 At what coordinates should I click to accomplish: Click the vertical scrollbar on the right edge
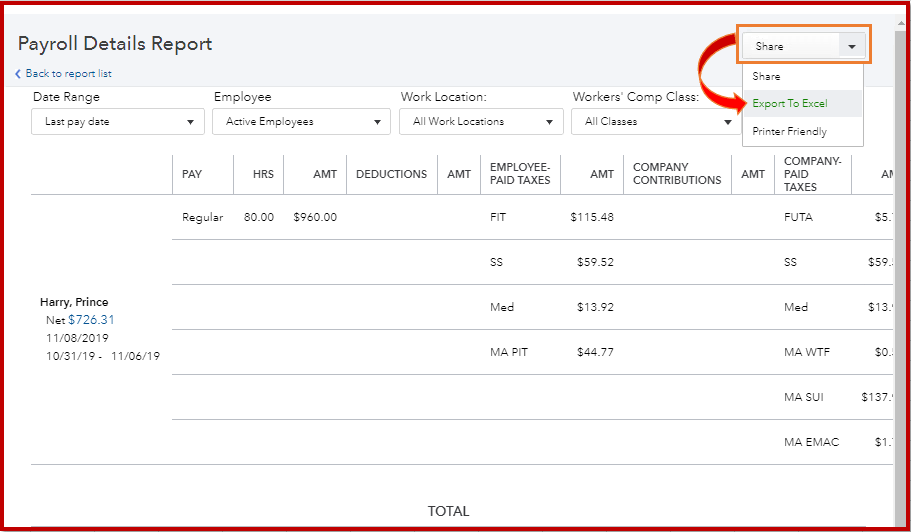click(899, 300)
